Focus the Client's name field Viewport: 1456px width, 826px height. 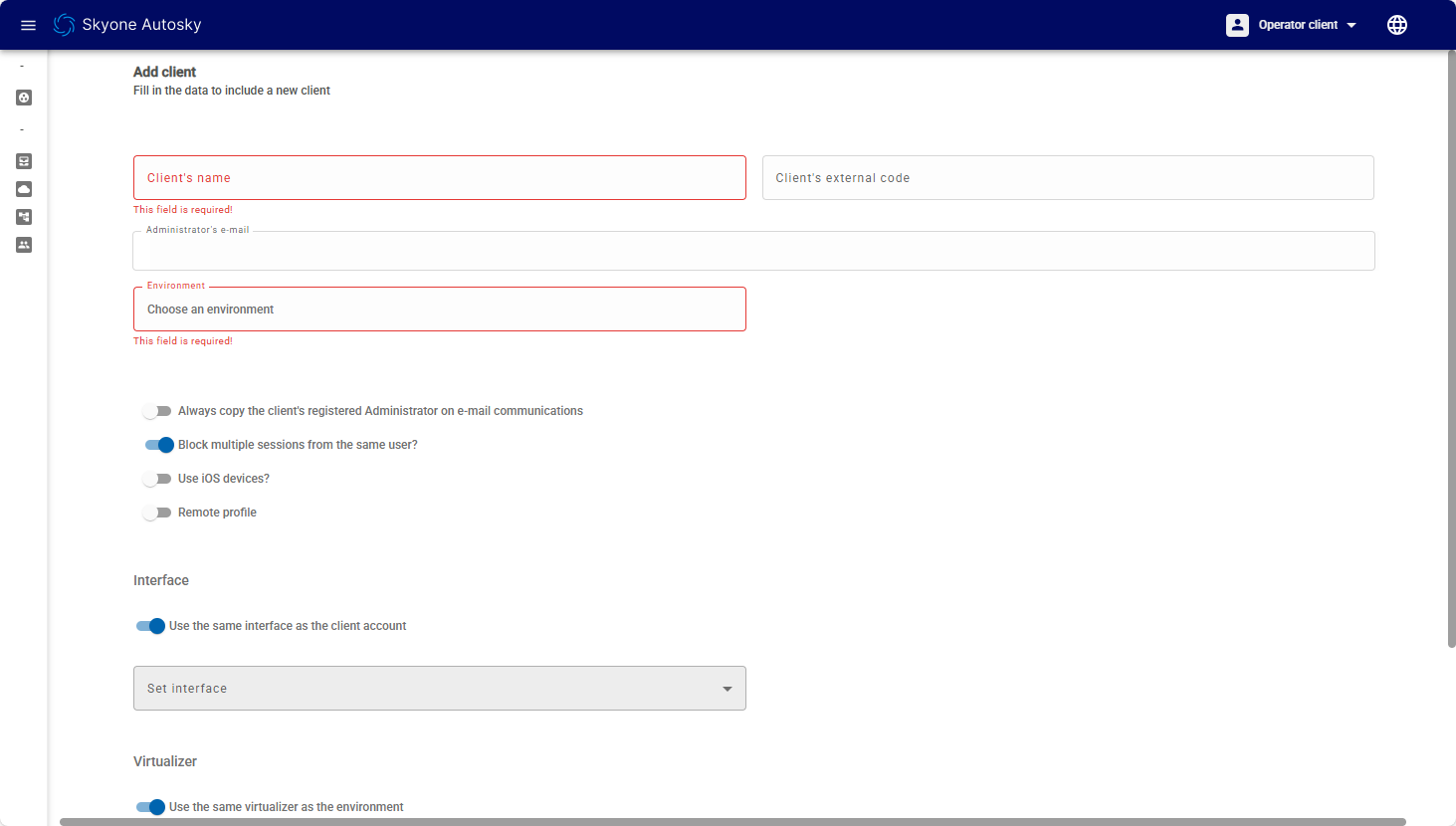coord(439,178)
